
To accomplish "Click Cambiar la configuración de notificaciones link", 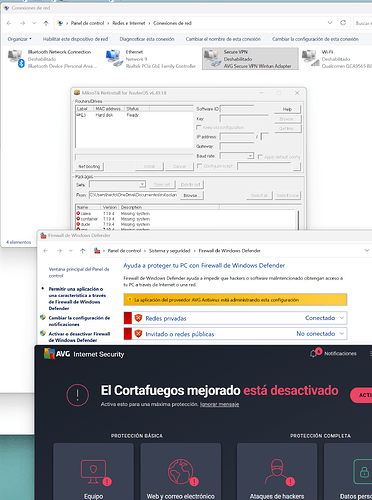I will [79, 321].
